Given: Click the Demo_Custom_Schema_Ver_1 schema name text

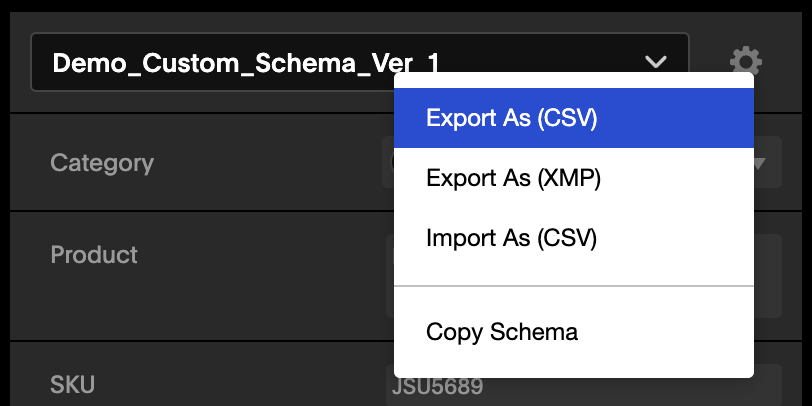Looking at the screenshot, I should (x=246, y=64).
